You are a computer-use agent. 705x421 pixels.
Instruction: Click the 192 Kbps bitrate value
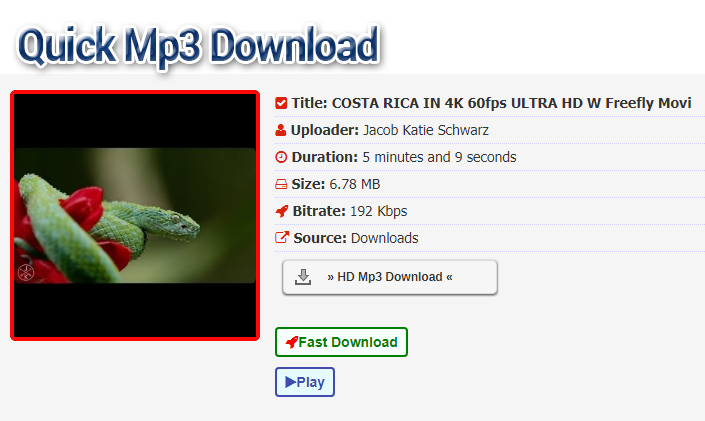click(379, 211)
